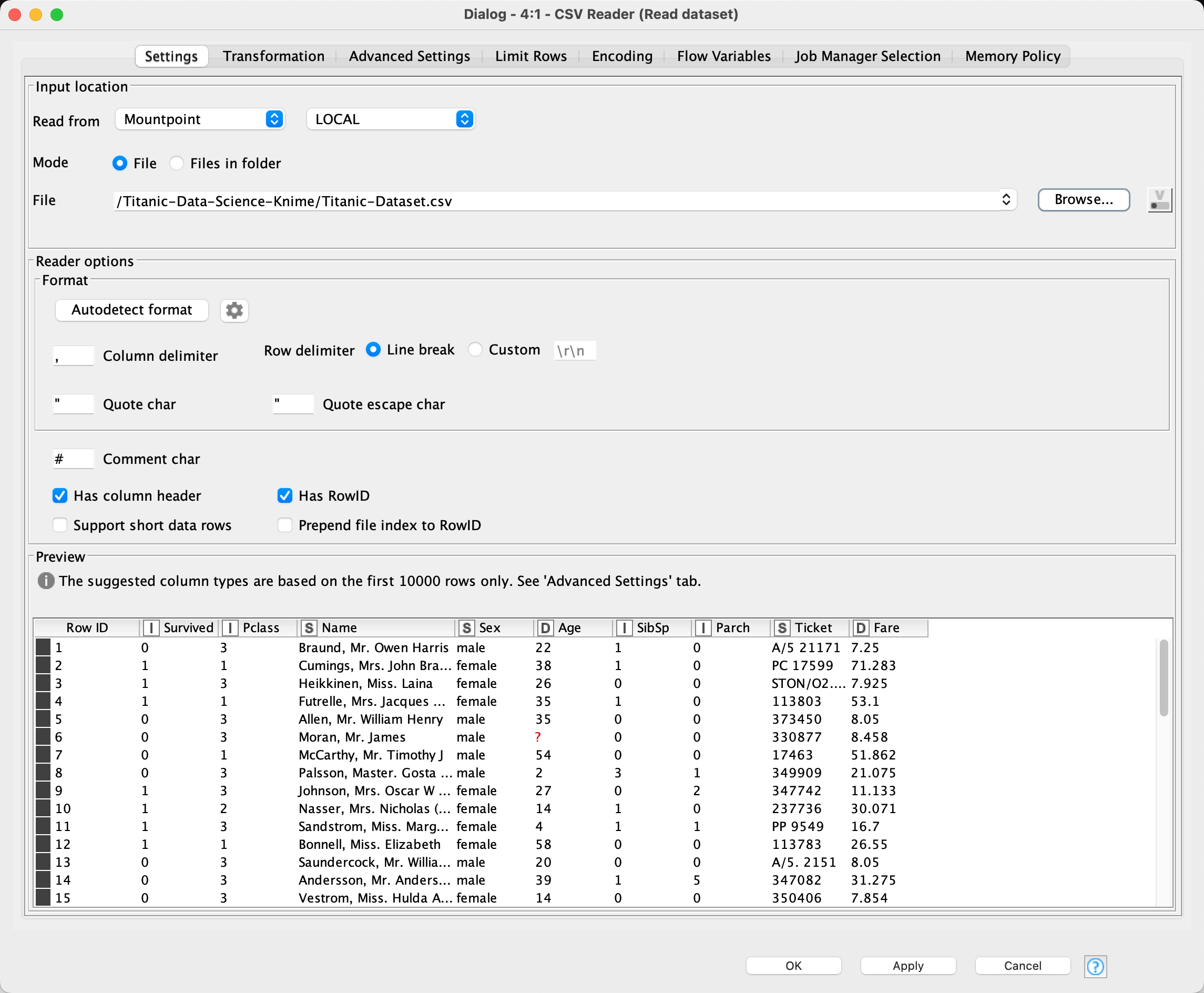The height and width of the screenshot is (993, 1204).
Task: Open the help question mark icon
Action: (x=1095, y=966)
